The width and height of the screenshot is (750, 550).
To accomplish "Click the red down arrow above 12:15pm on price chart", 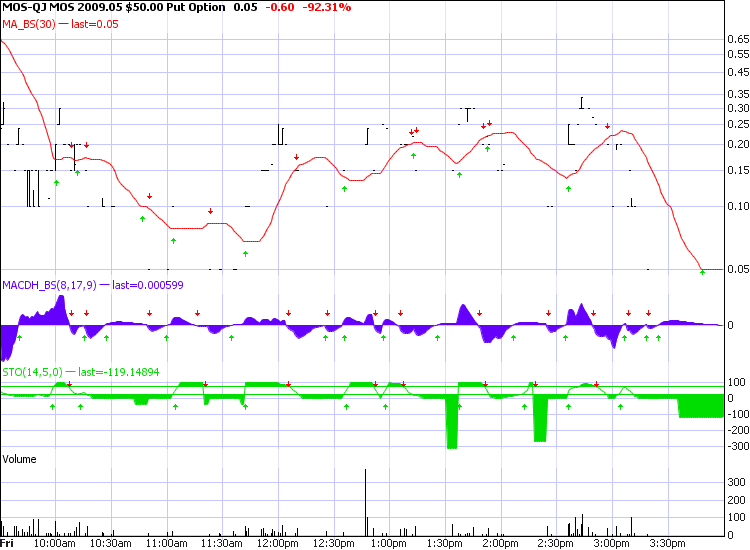I will 296,157.
